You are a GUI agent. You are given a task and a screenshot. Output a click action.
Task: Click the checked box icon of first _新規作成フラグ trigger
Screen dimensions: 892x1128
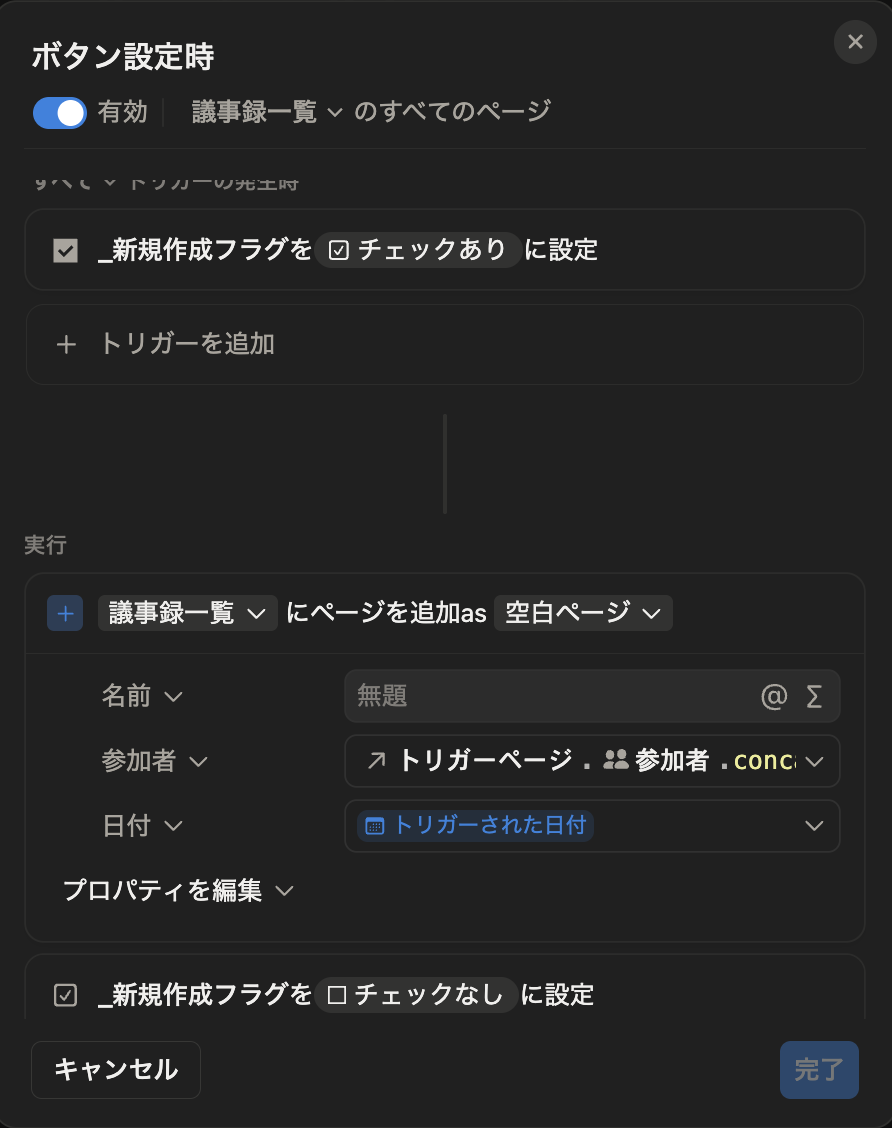point(65,250)
